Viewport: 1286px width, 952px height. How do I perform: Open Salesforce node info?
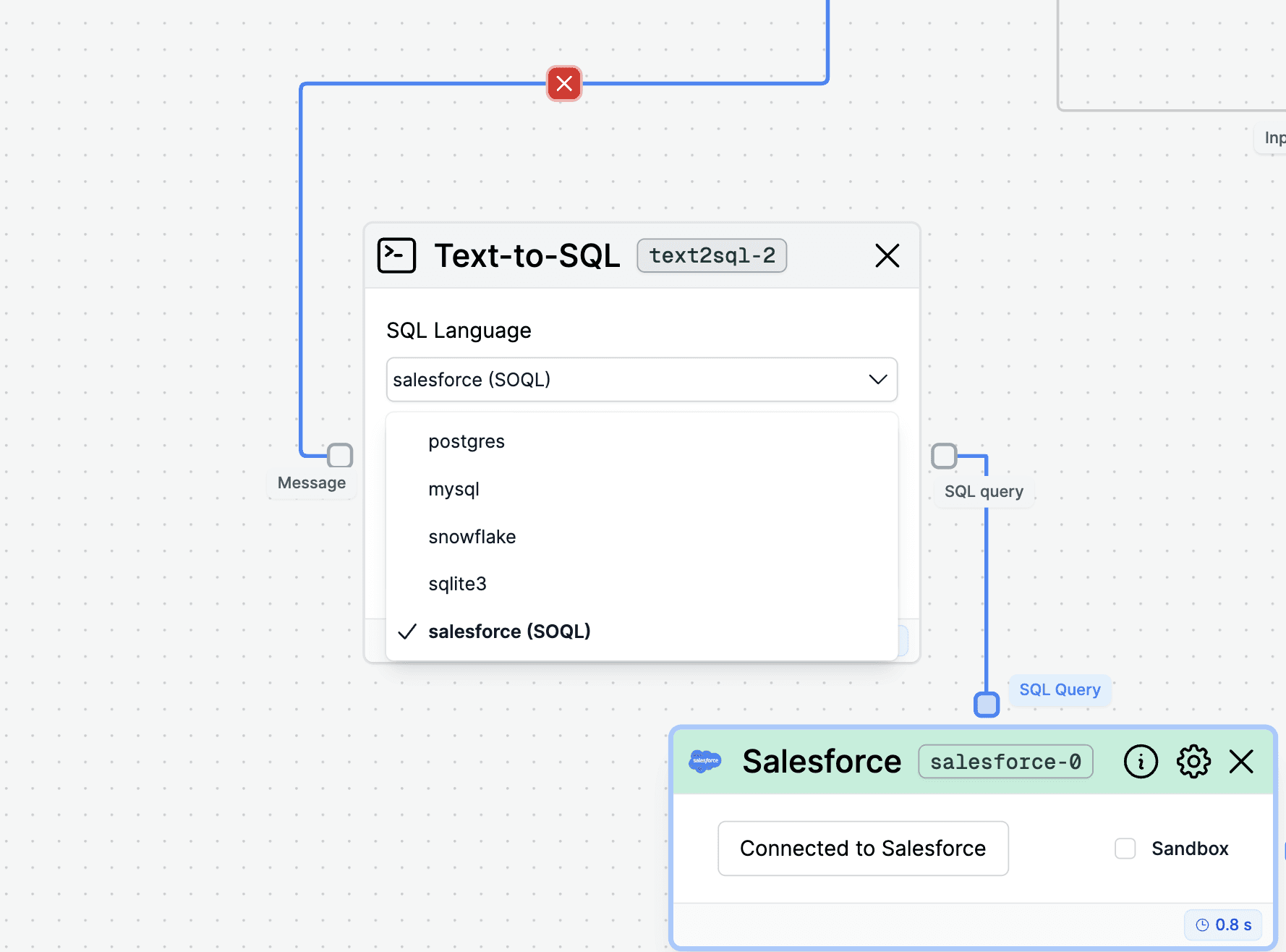1141,761
